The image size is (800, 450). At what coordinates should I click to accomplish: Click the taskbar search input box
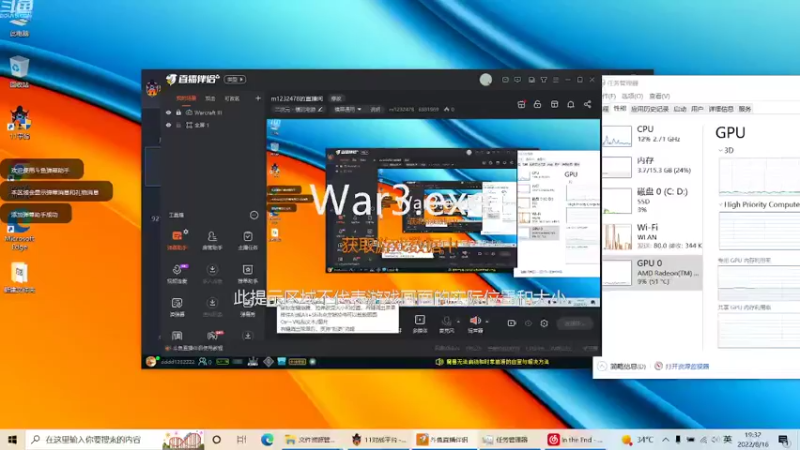point(93,439)
